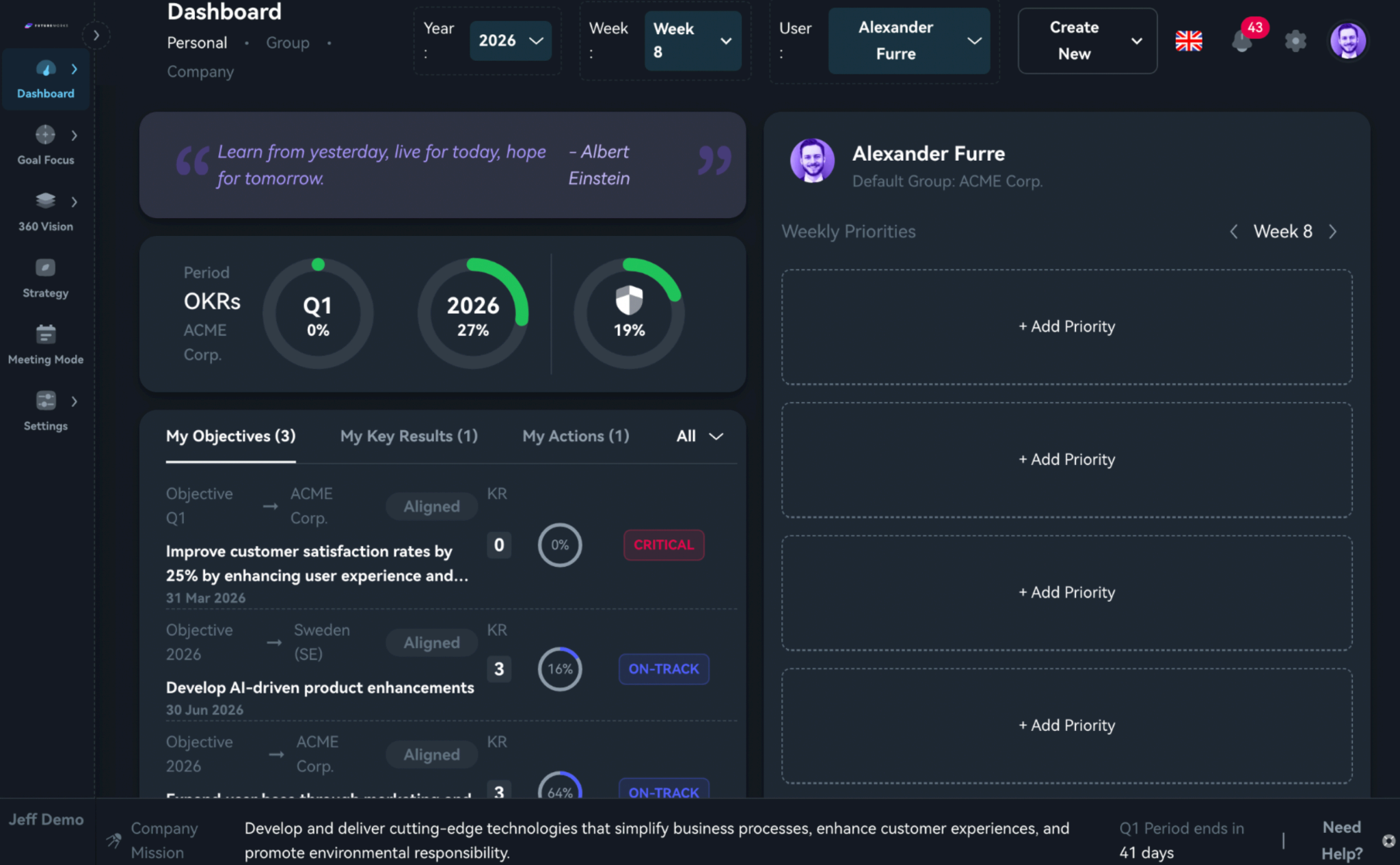The width and height of the screenshot is (1400, 865).
Task: Click the 0% objective progress circle
Action: coord(560,545)
